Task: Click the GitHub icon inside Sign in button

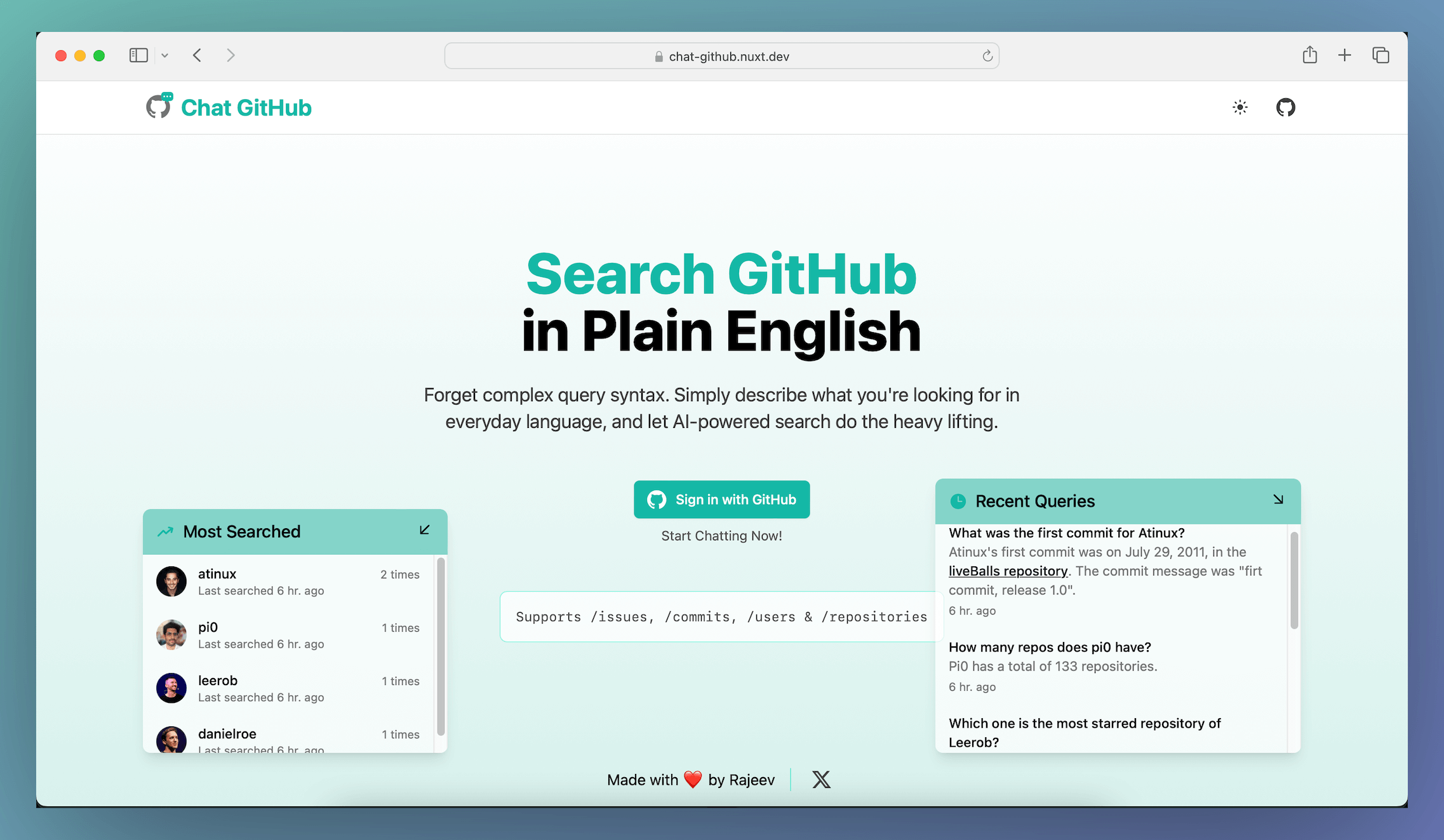Action: 657,500
